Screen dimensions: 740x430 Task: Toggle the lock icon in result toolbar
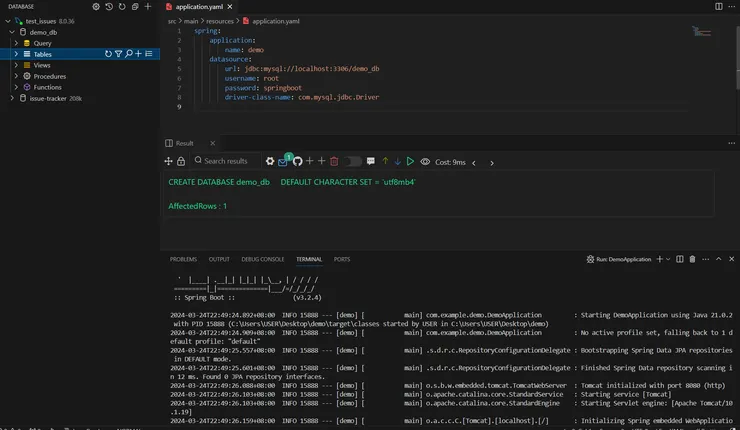(181, 161)
